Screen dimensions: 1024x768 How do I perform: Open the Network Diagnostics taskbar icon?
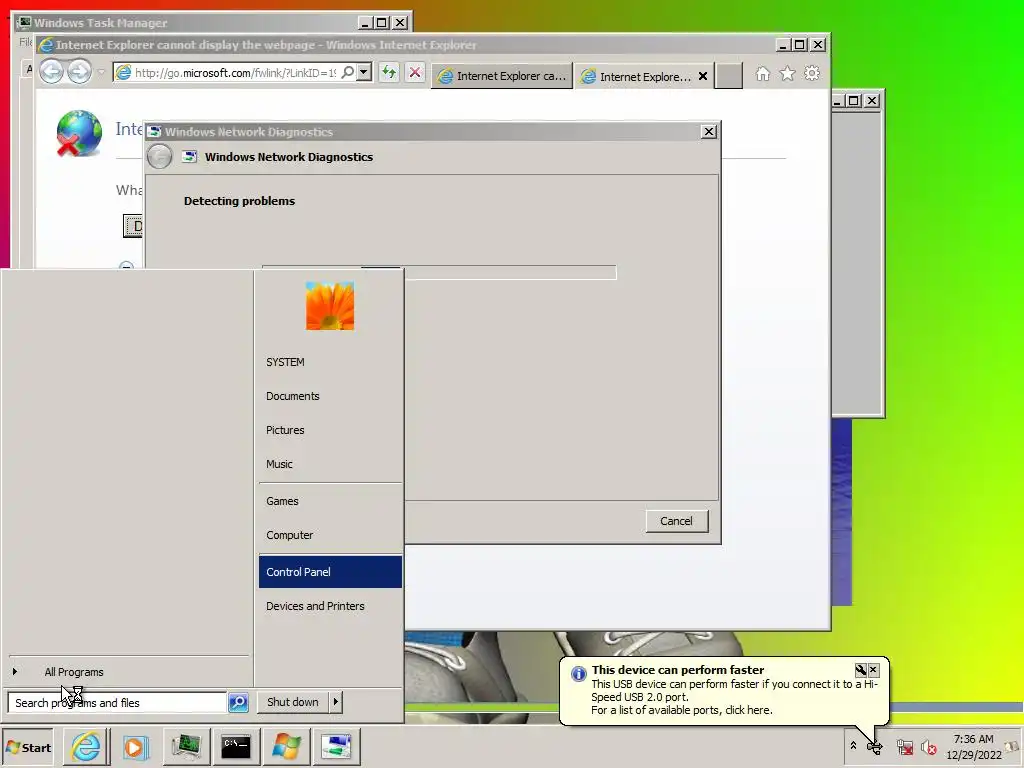click(x=336, y=746)
